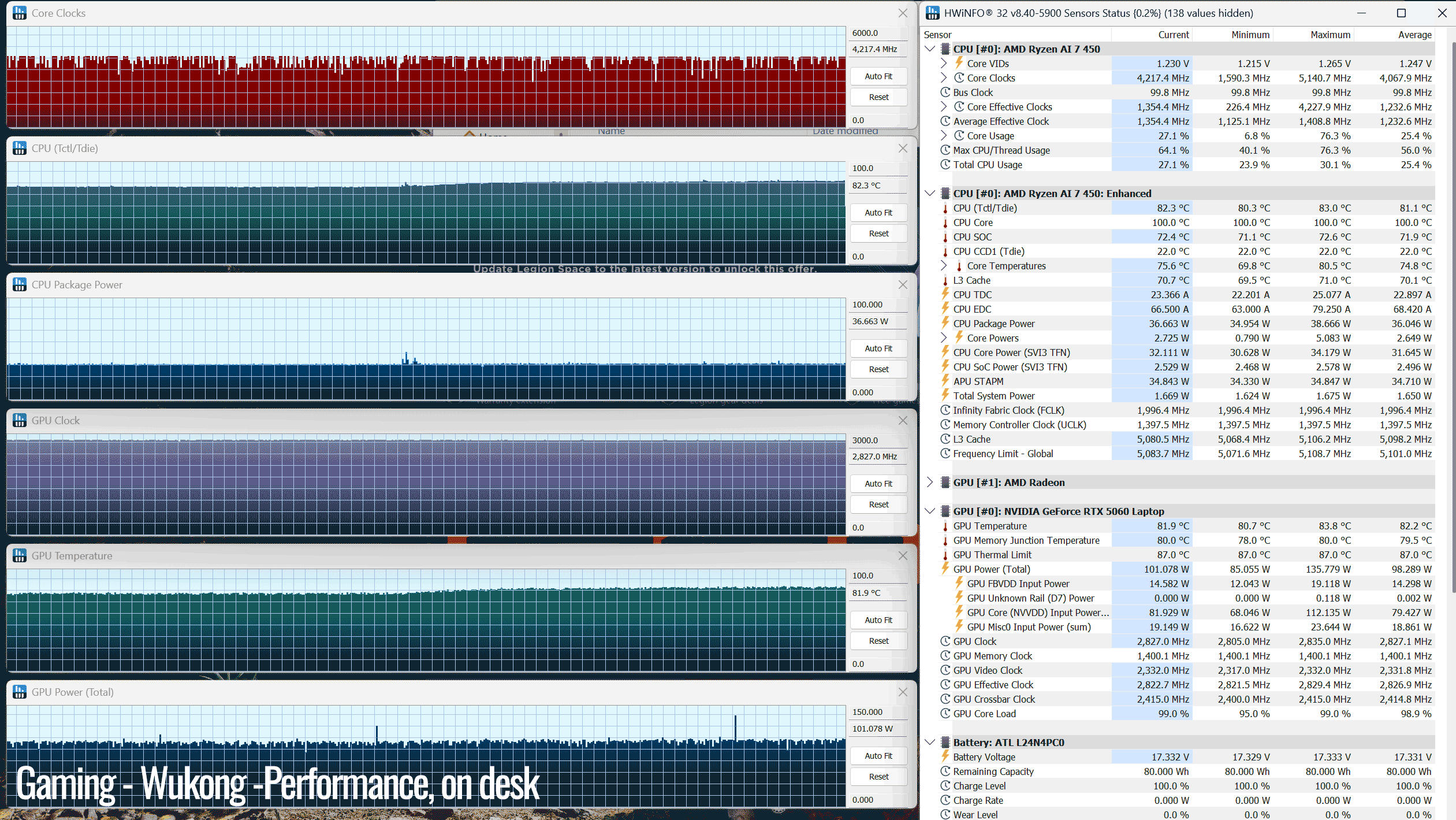
Task: Click the chip icon beside GPU [#1]: AMD Radeon
Action: tap(945, 483)
